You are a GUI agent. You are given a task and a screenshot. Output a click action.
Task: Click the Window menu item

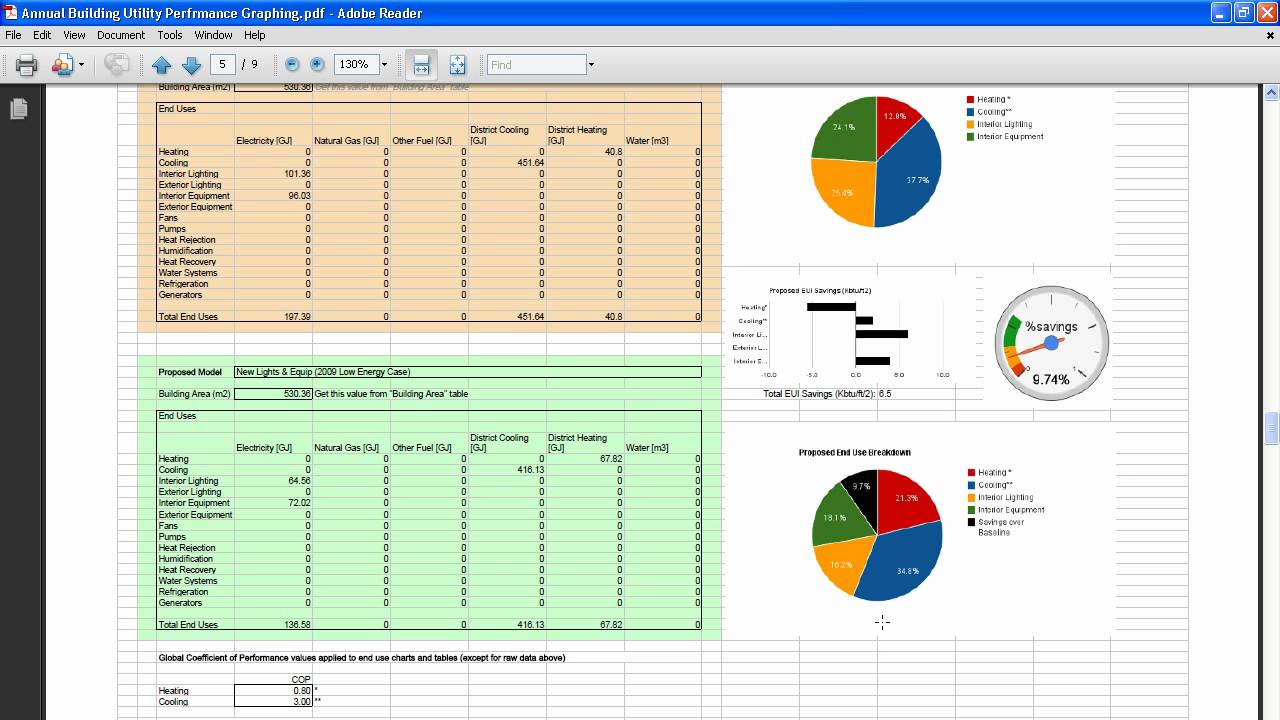click(213, 34)
